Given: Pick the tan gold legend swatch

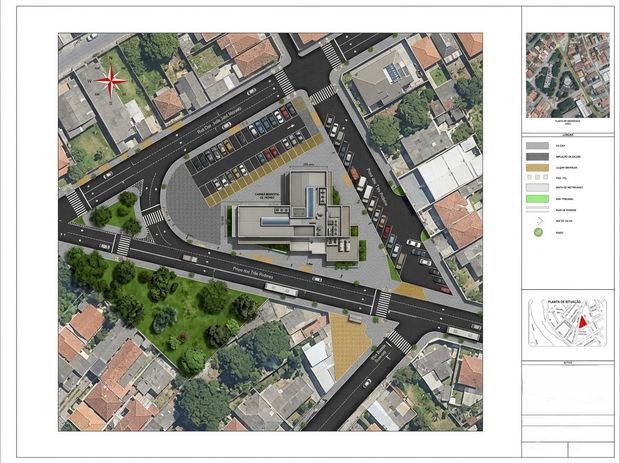Looking at the screenshot, I should pos(537,168).
